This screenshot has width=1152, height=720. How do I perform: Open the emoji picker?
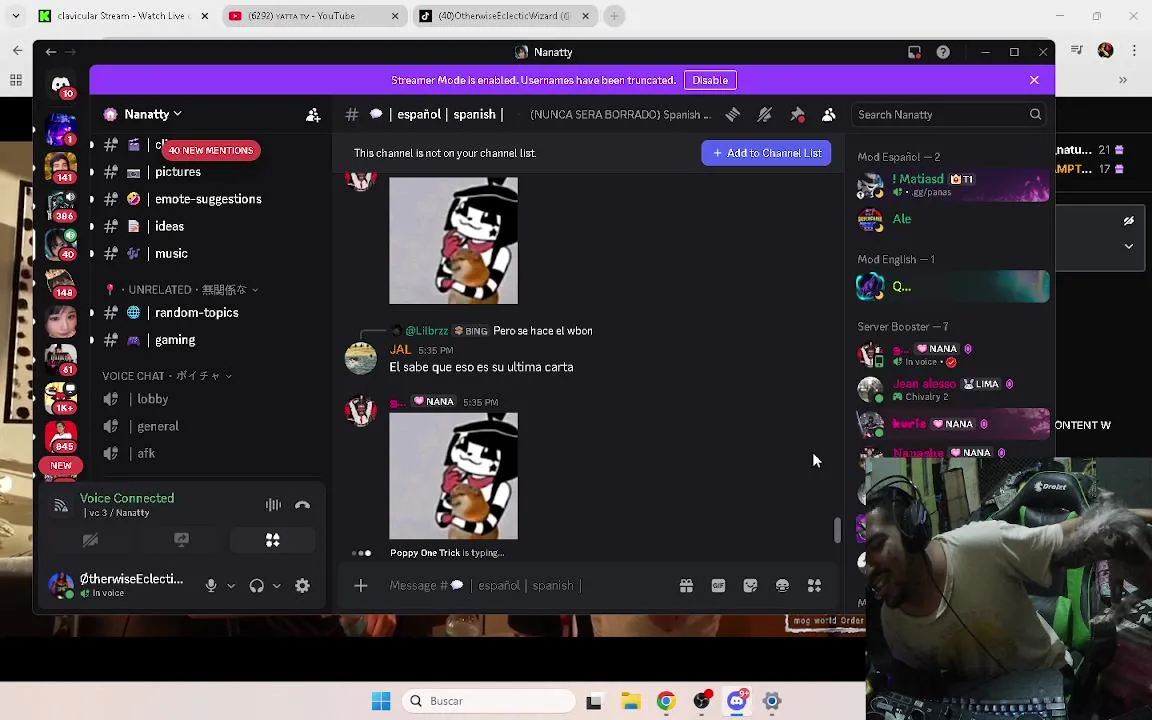tap(782, 586)
